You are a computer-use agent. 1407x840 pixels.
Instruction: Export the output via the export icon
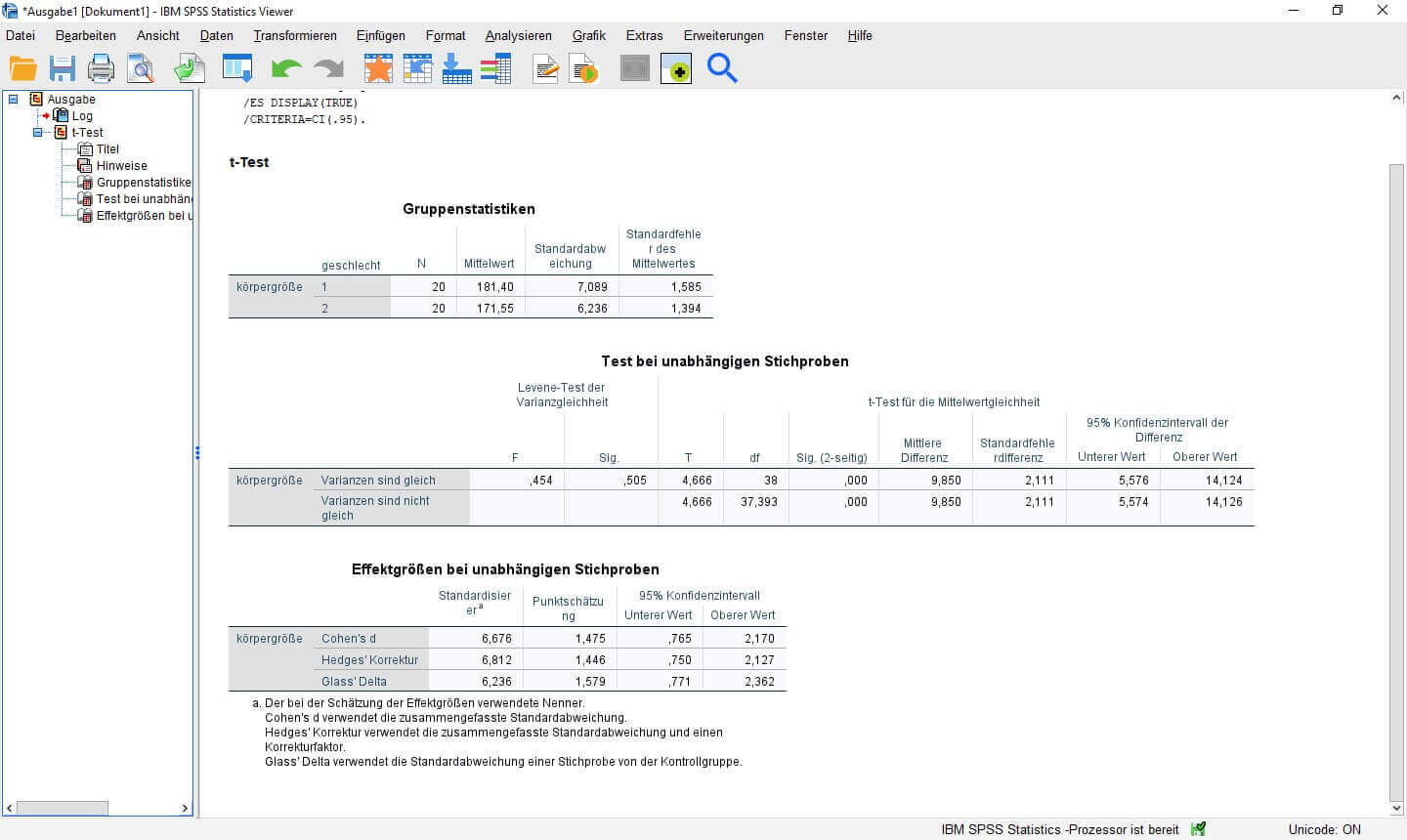click(189, 67)
